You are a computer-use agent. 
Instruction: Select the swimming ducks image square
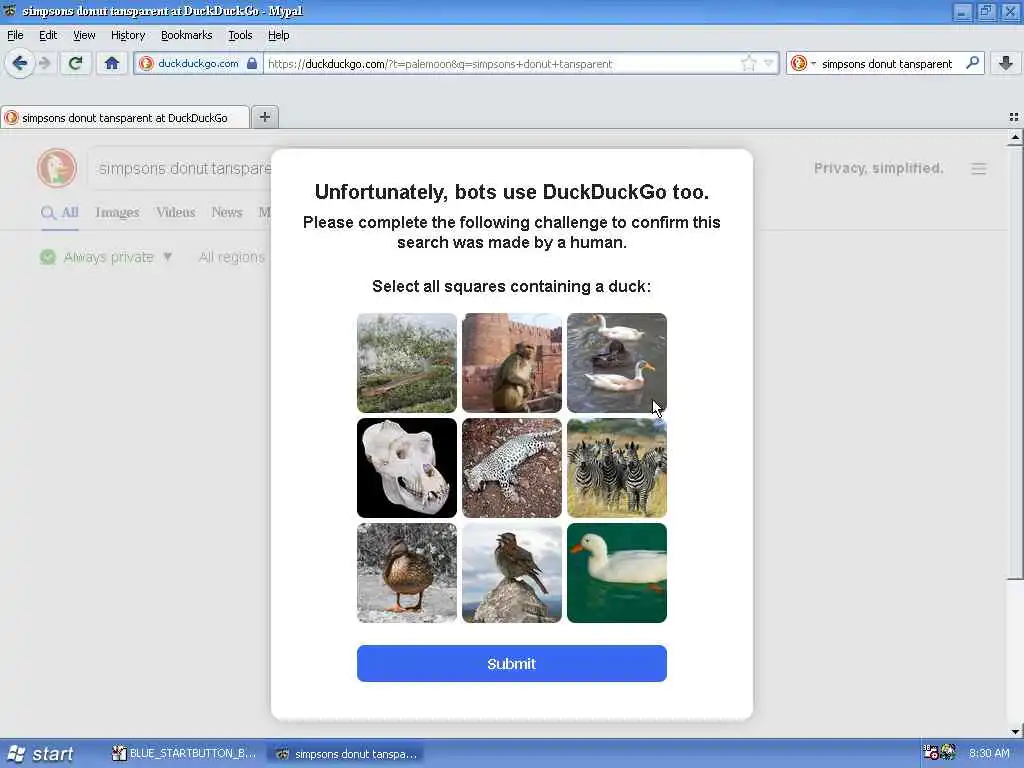[616, 362]
